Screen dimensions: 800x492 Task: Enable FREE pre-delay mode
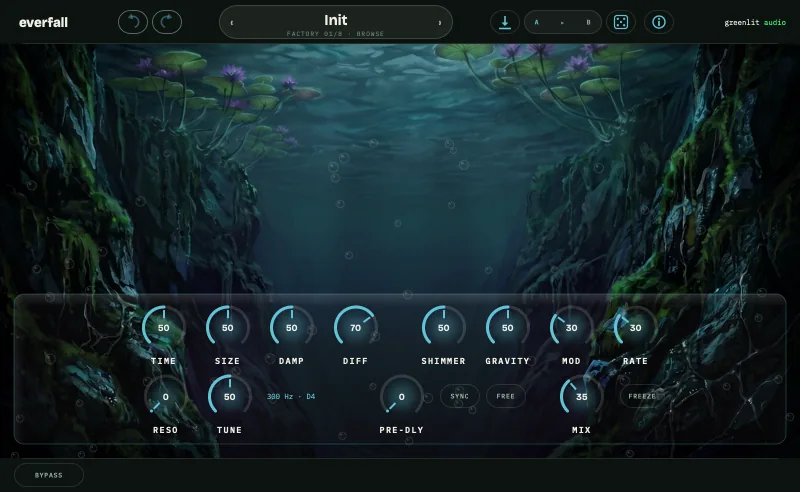(506, 396)
